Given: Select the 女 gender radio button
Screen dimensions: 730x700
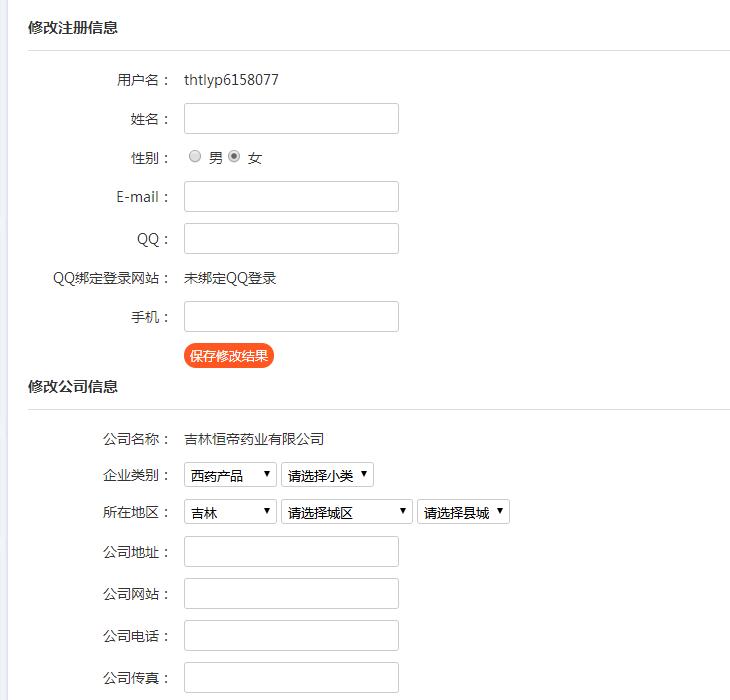Looking at the screenshot, I should (x=234, y=157).
